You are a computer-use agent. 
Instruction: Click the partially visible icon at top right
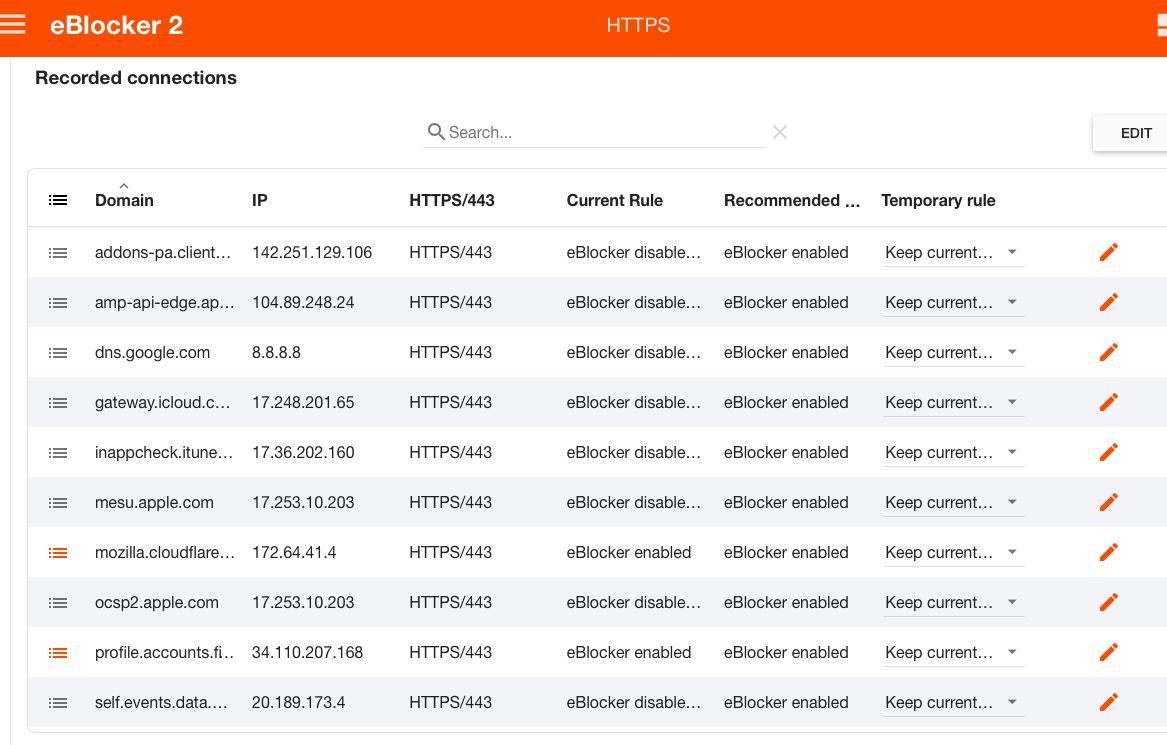coord(1162,25)
